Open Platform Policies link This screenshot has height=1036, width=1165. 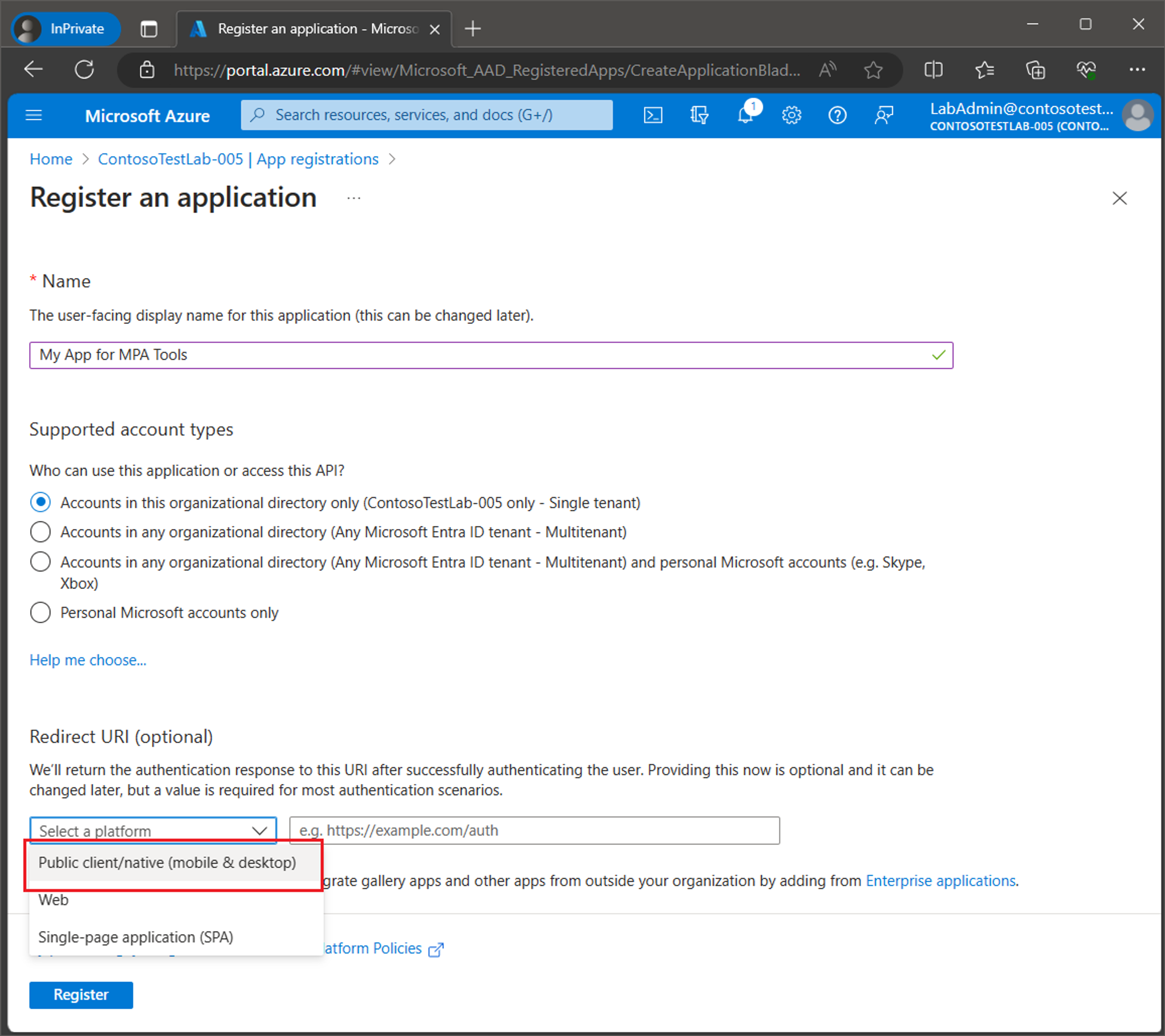click(x=383, y=948)
